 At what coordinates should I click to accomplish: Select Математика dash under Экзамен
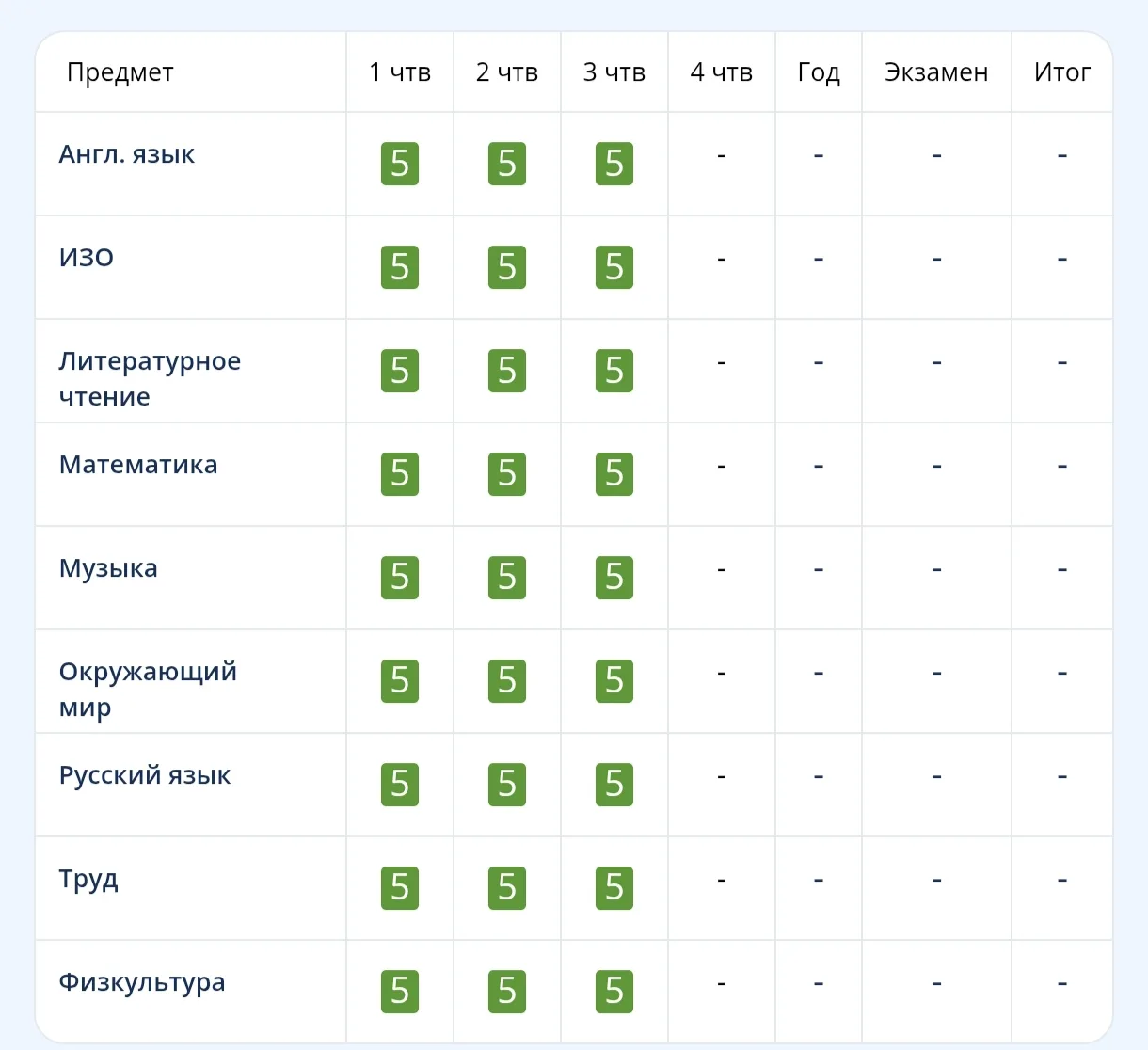point(936,466)
